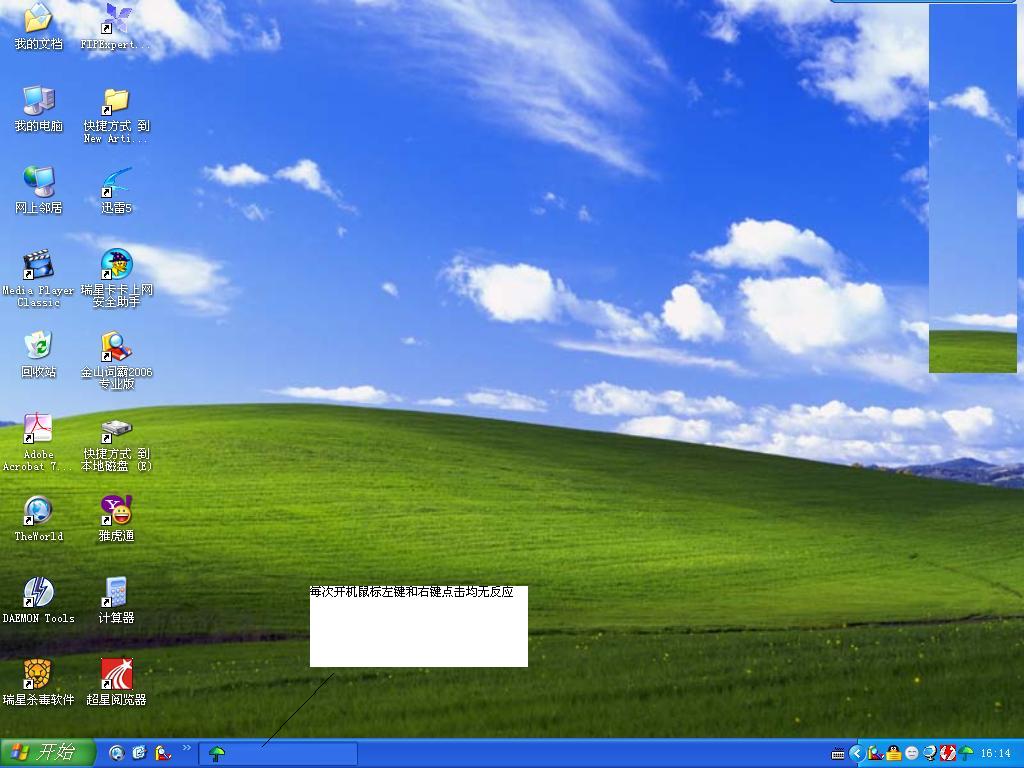1024x768 pixels.
Task: Select the 雅虎通 messenger icon
Action: click(x=116, y=511)
